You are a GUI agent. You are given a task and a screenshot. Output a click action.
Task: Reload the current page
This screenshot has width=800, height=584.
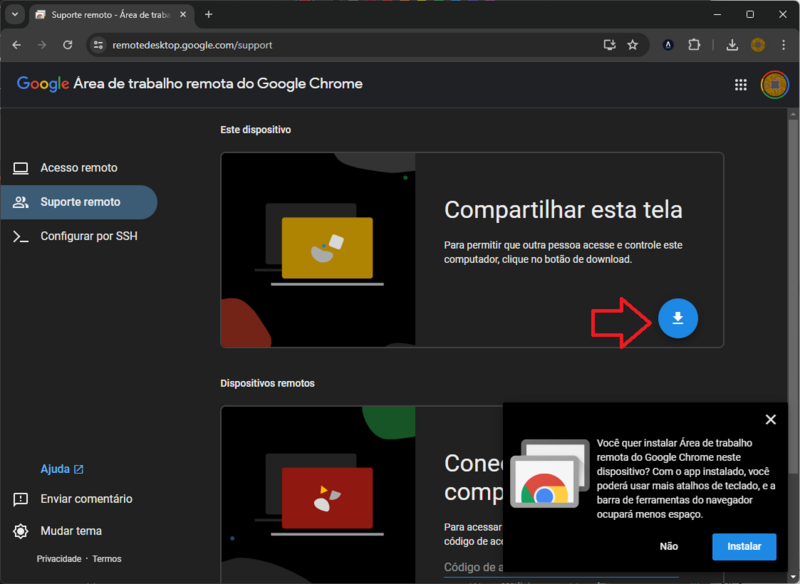click(67, 45)
